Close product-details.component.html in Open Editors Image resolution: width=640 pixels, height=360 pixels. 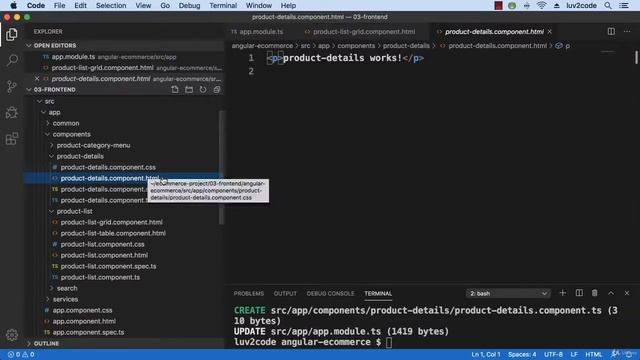37,78
